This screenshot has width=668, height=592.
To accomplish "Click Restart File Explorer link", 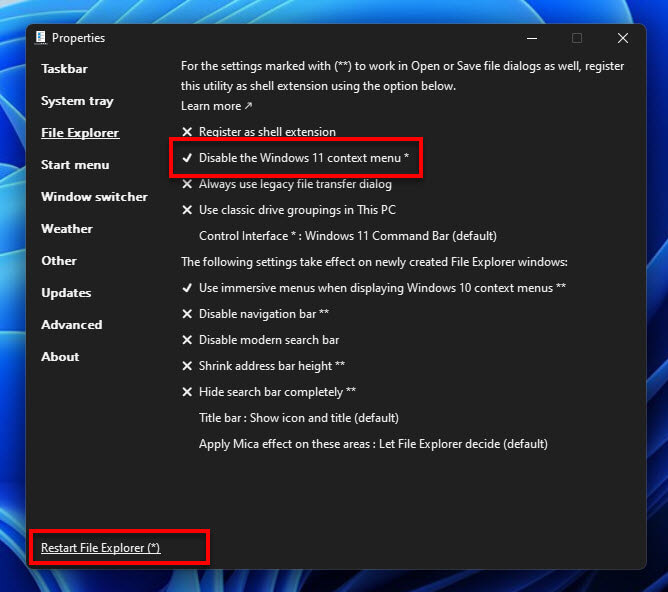I will coord(101,548).
